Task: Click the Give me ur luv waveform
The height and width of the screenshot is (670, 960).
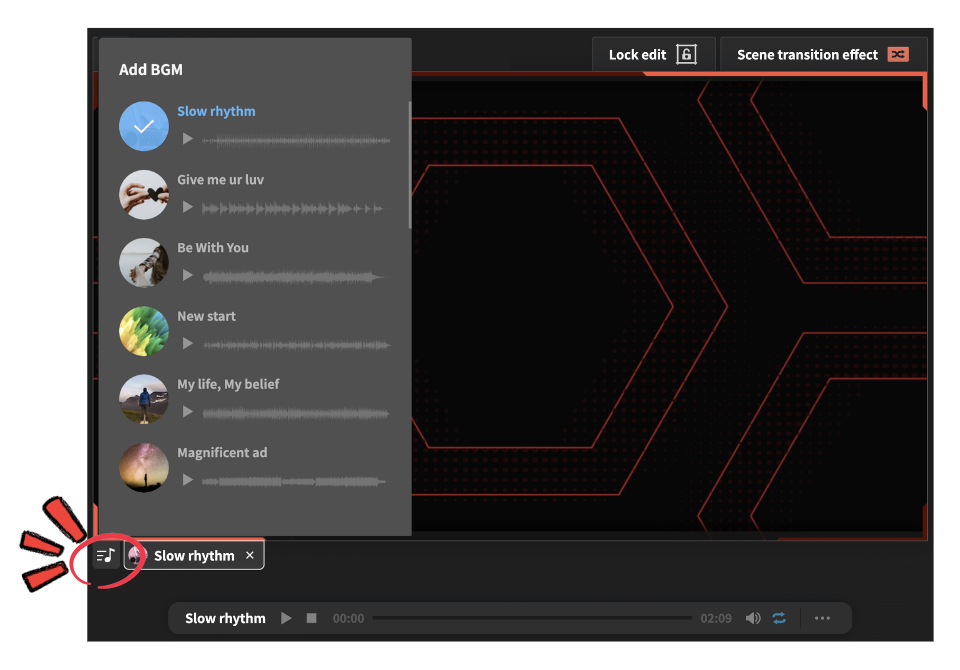Action: [x=293, y=209]
